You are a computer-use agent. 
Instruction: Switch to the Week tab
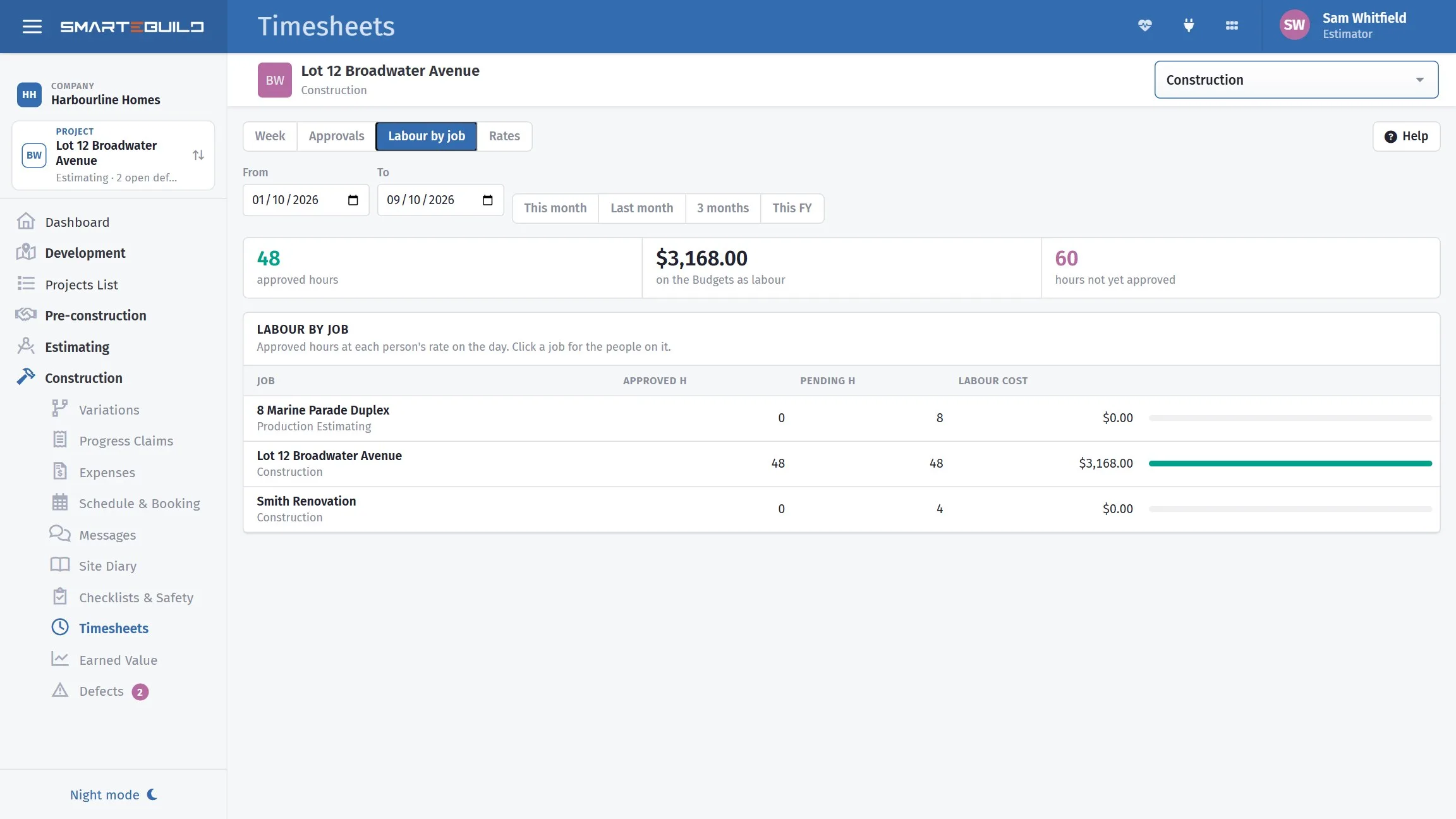pyautogui.click(x=270, y=136)
